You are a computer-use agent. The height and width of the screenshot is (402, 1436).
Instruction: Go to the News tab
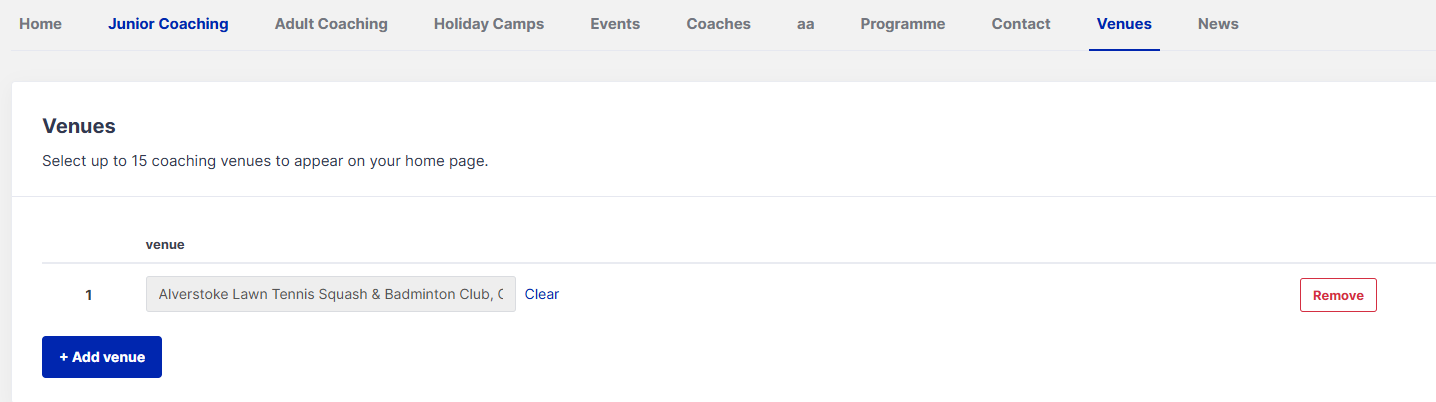1218,24
